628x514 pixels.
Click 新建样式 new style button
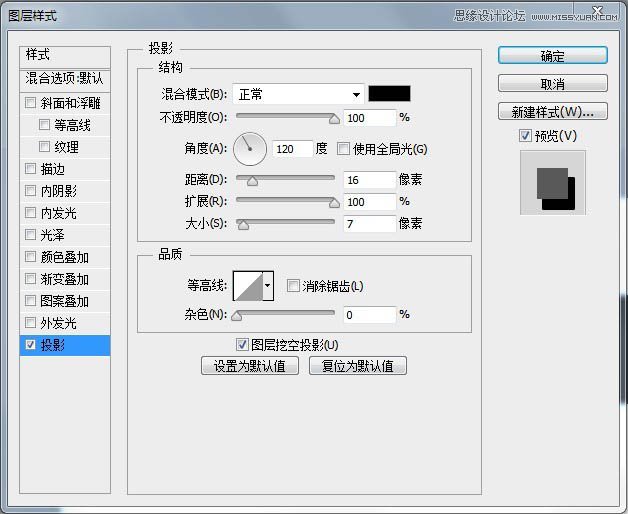coord(552,111)
